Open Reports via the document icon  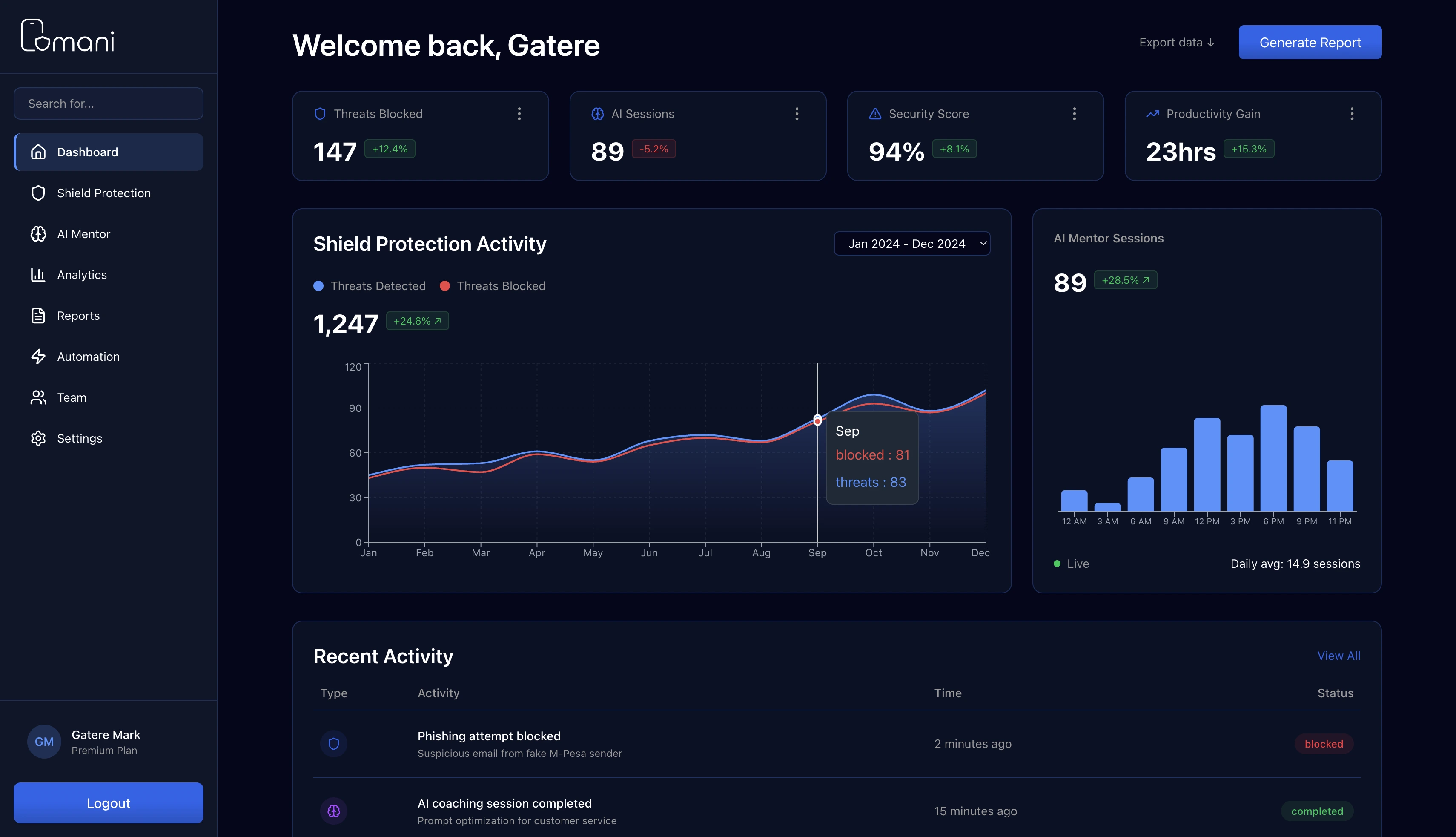[x=38, y=315]
